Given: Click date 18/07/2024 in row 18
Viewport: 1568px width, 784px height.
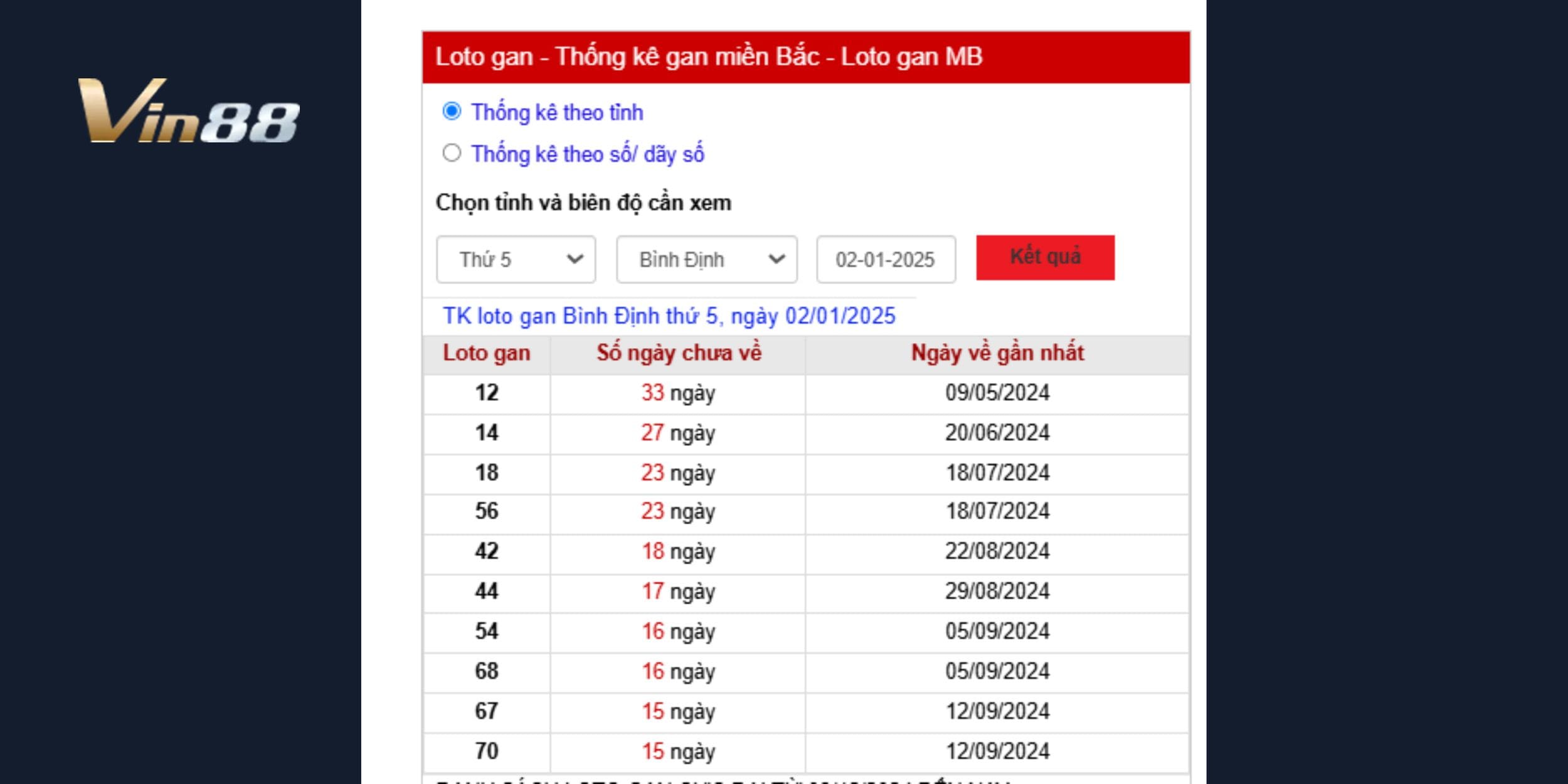Looking at the screenshot, I should point(997,472).
